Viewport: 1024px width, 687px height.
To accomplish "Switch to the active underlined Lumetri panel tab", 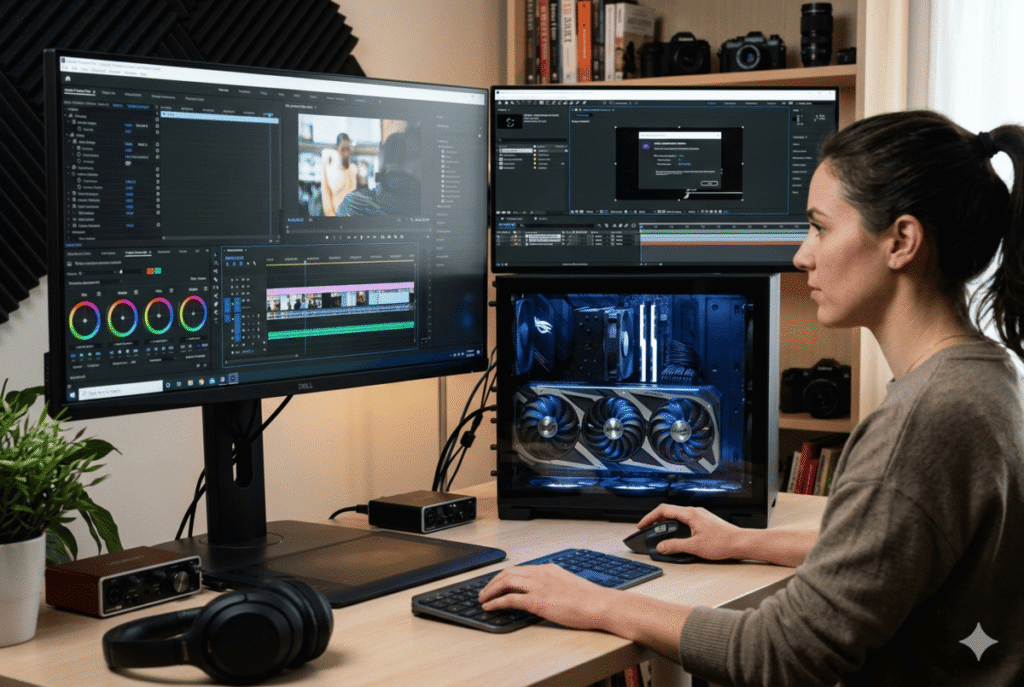I will 138,254.
